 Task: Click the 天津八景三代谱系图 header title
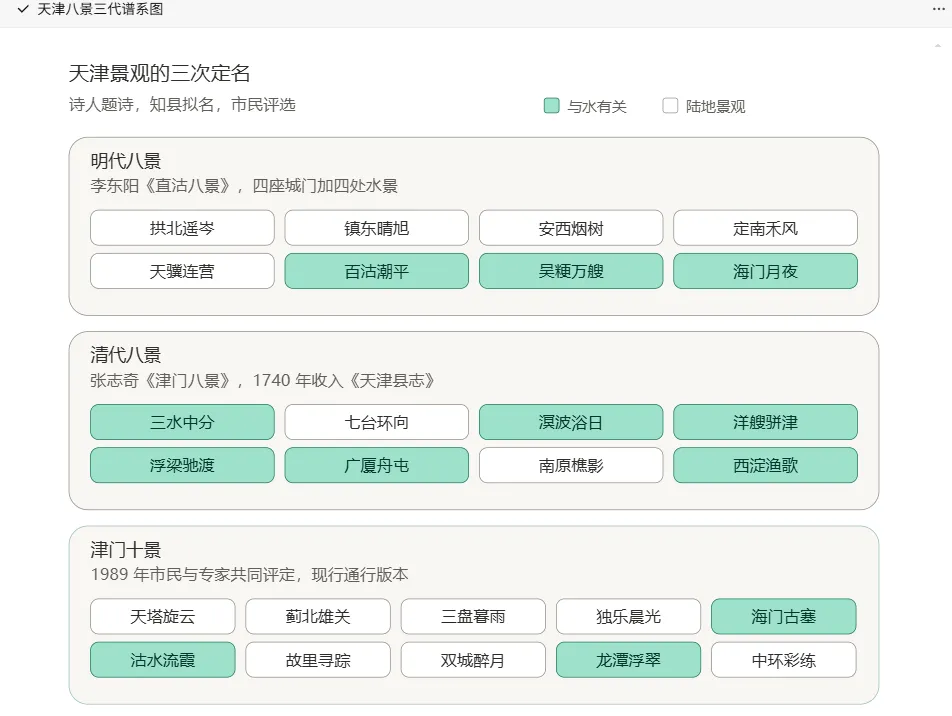(100, 9)
